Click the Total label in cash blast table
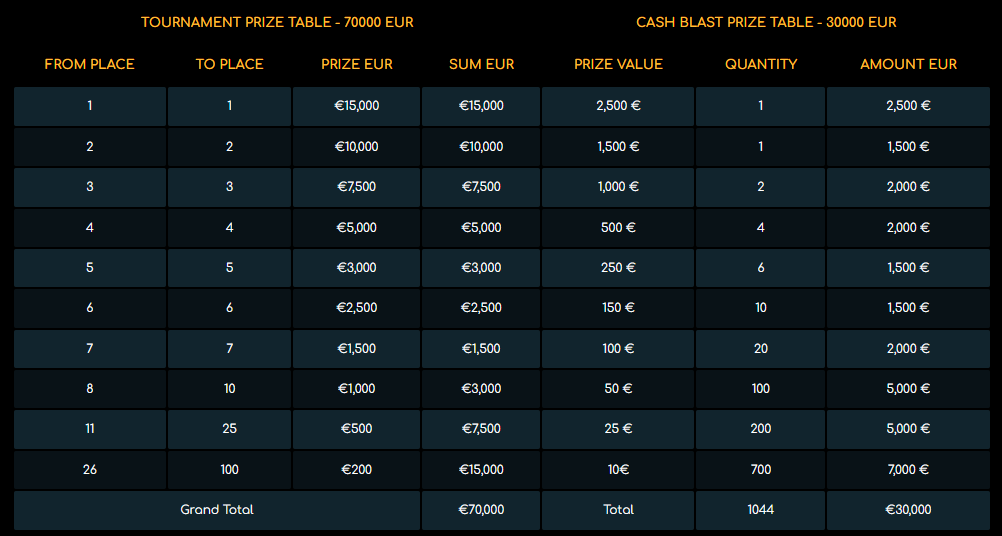1002x536 pixels. tap(618, 510)
